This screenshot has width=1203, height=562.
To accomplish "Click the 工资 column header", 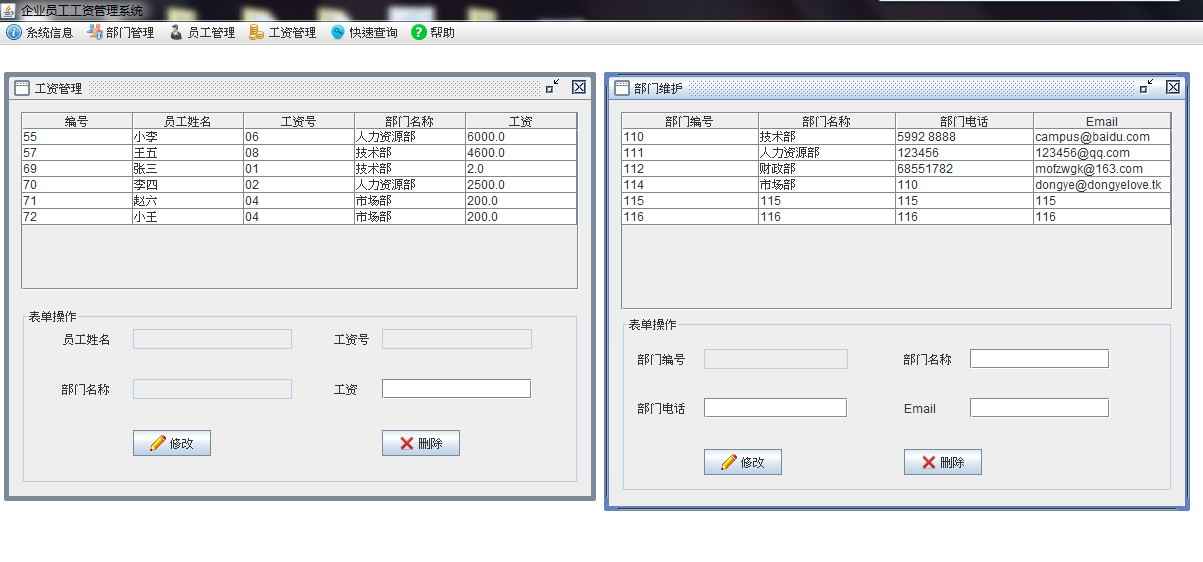I will tap(521, 121).
